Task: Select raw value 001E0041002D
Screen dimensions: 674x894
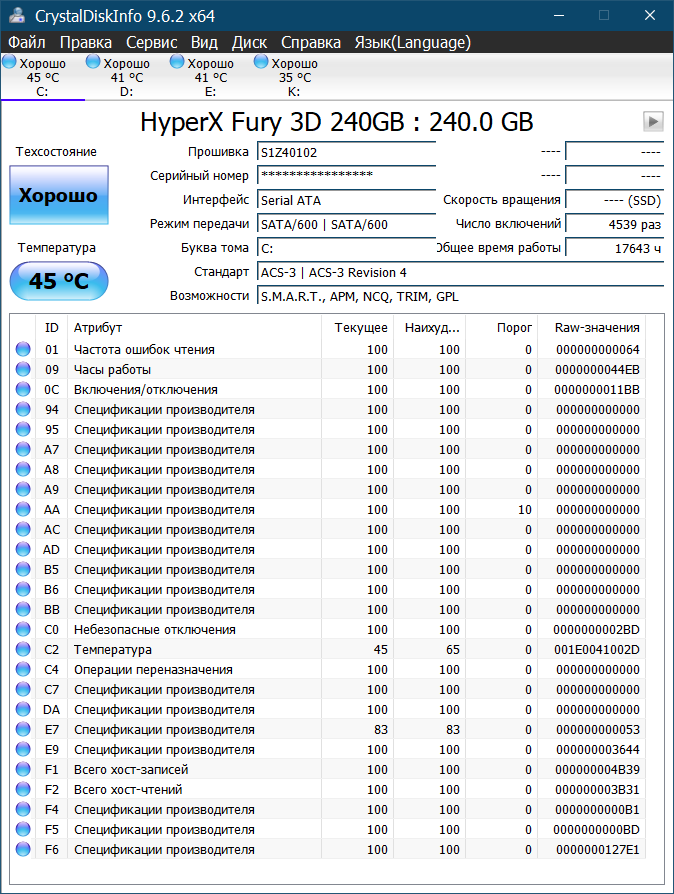Action: (596, 649)
